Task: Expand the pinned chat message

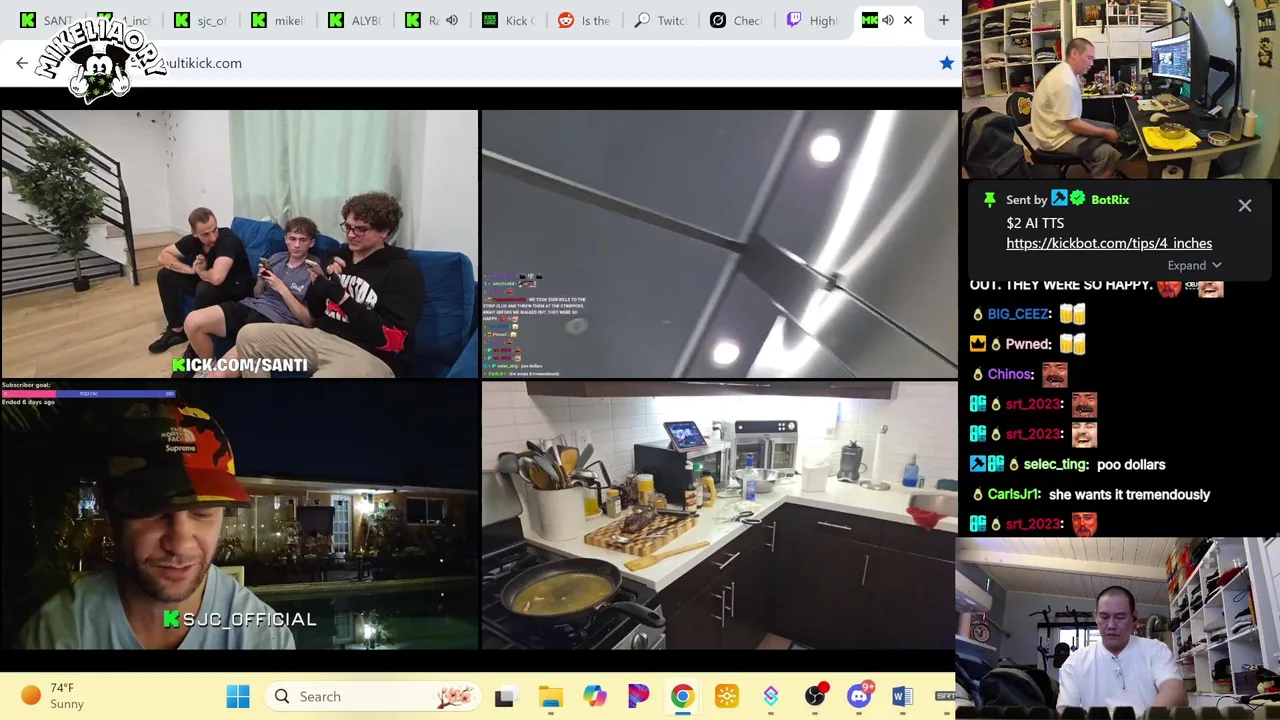Action: 1194,266
